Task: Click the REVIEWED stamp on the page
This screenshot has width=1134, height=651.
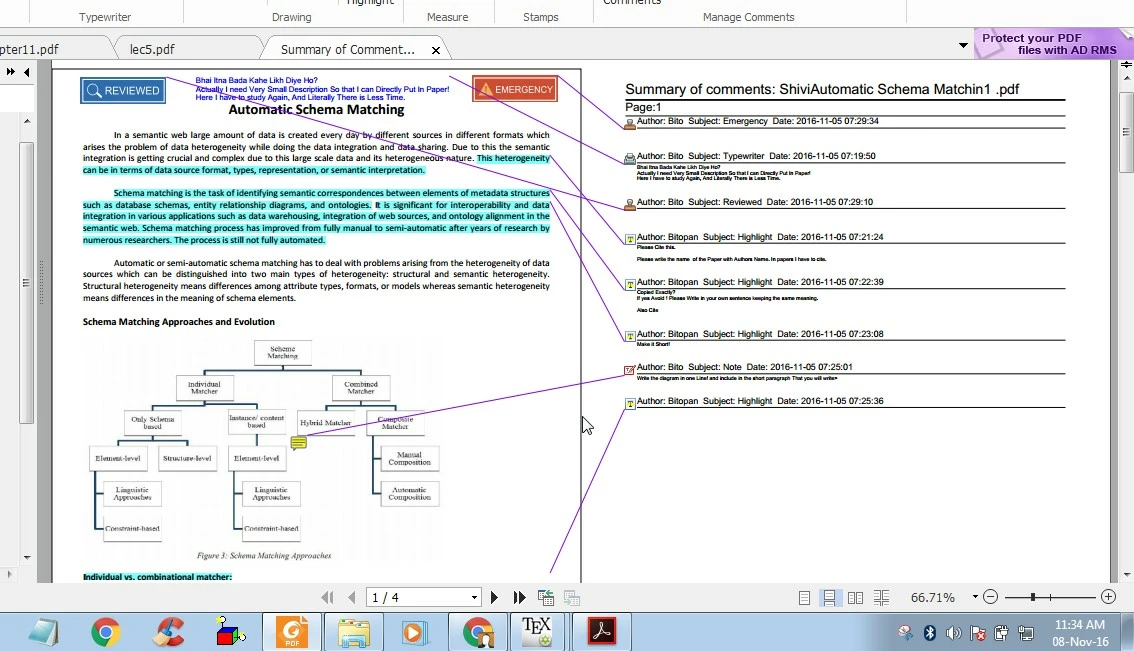Action: [x=123, y=90]
